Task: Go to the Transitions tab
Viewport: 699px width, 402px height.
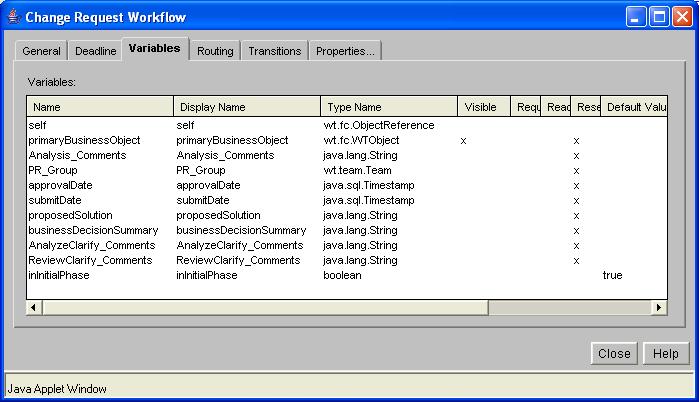Action: pyautogui.click(x=275, y=51)
